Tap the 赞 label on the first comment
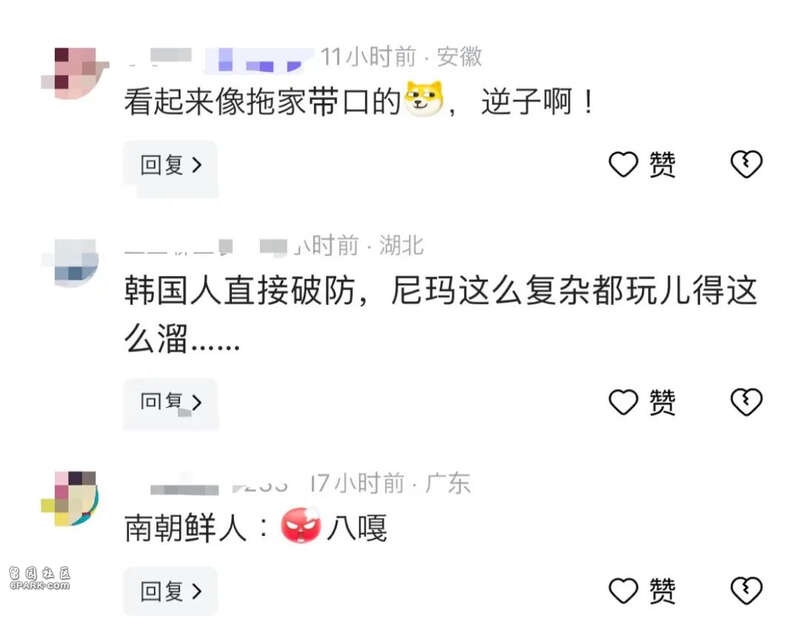 [662, 165]
